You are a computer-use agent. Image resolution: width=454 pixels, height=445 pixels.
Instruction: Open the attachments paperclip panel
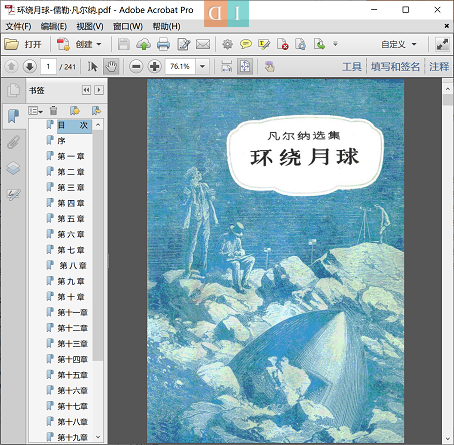(x=13, y=142)
